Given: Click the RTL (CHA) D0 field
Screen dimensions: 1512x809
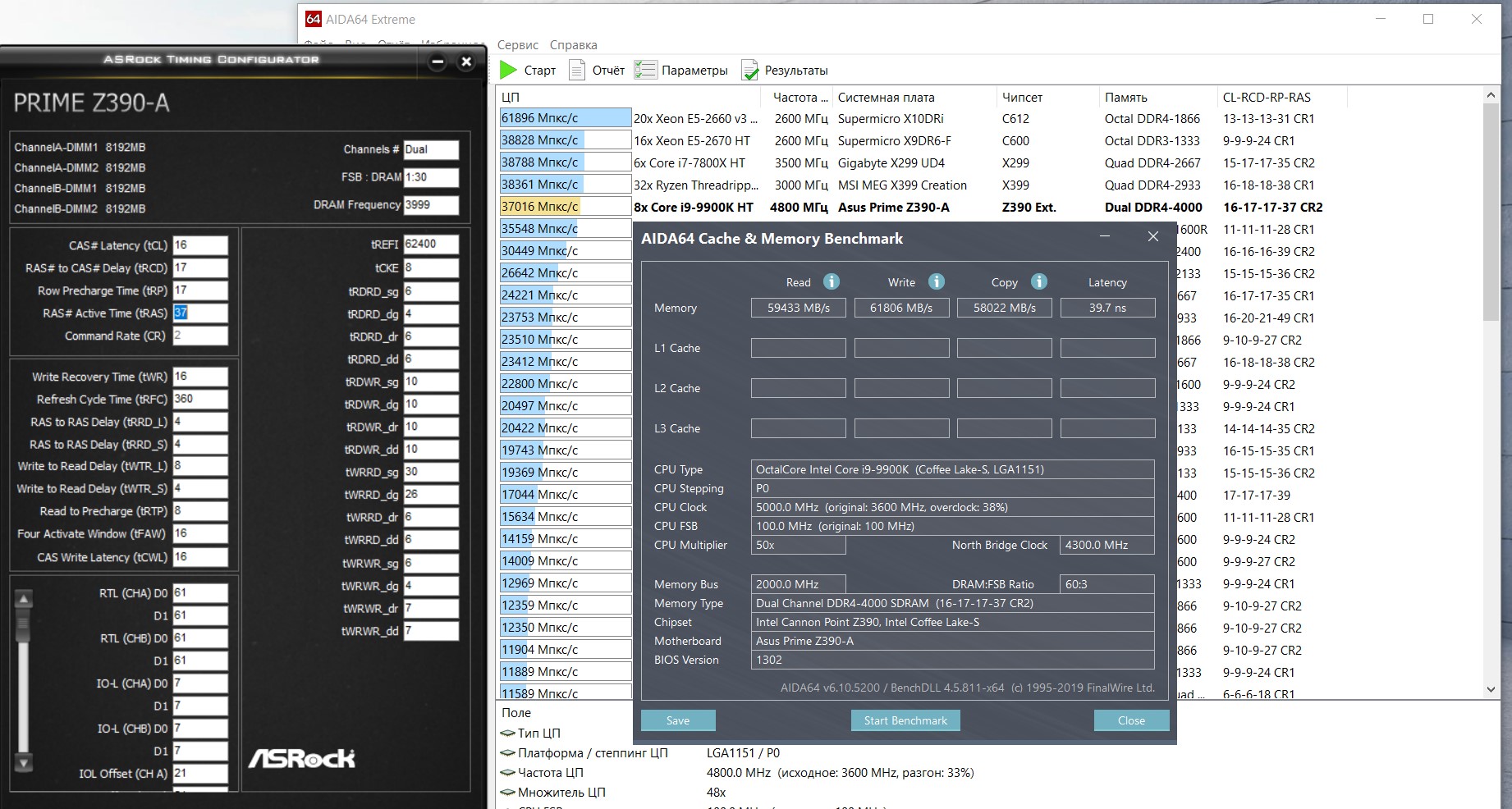Looking at the screenshot, I should 200,593.
